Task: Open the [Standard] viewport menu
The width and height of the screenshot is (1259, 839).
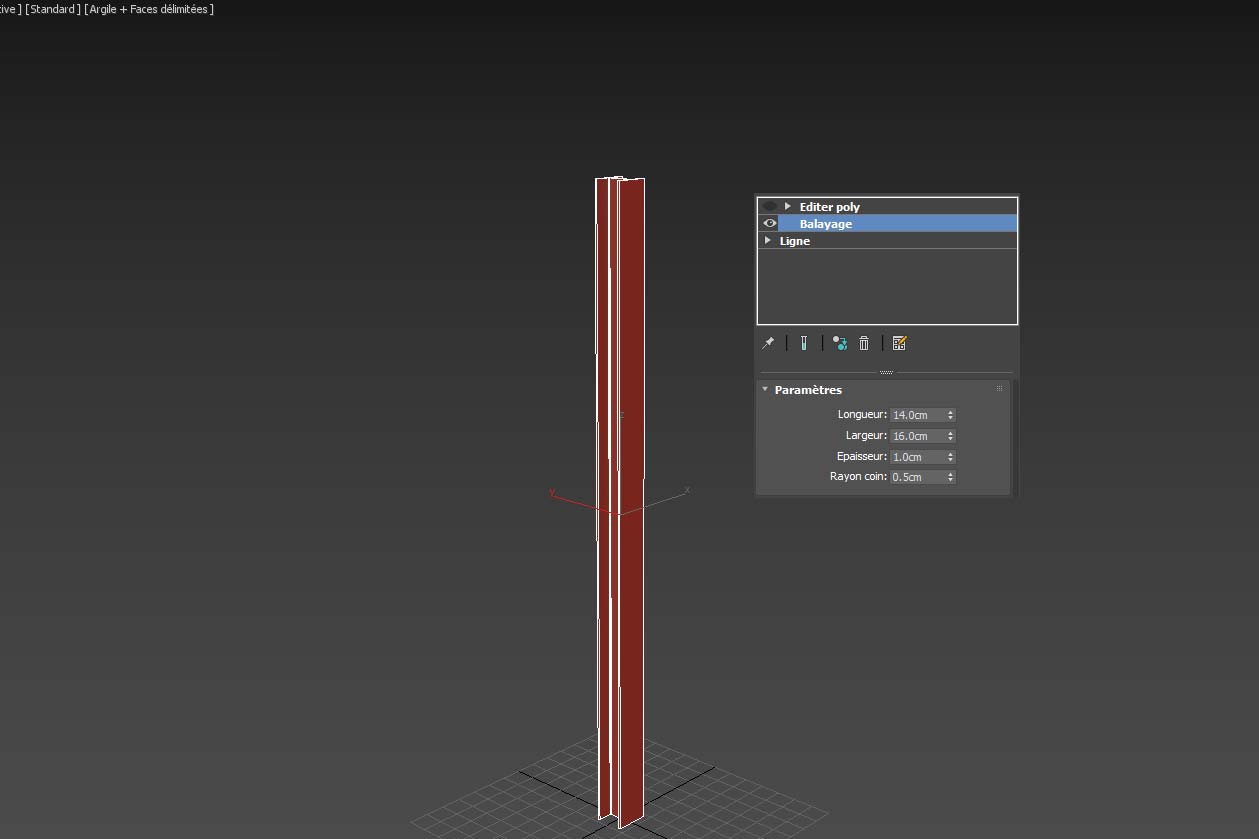Action: point(52,9)
